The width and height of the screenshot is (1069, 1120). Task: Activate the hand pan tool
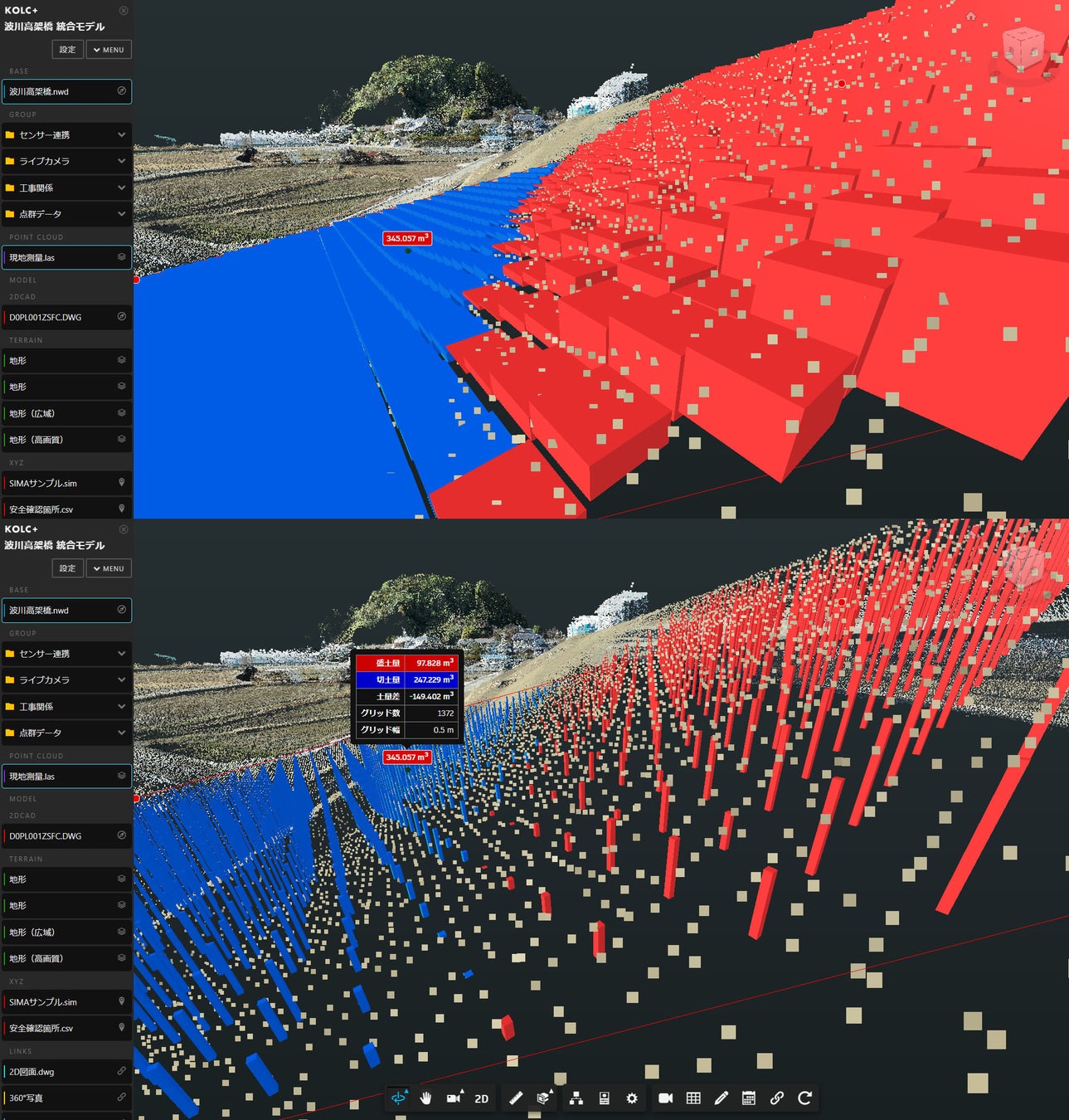[x=426, y=1098]
